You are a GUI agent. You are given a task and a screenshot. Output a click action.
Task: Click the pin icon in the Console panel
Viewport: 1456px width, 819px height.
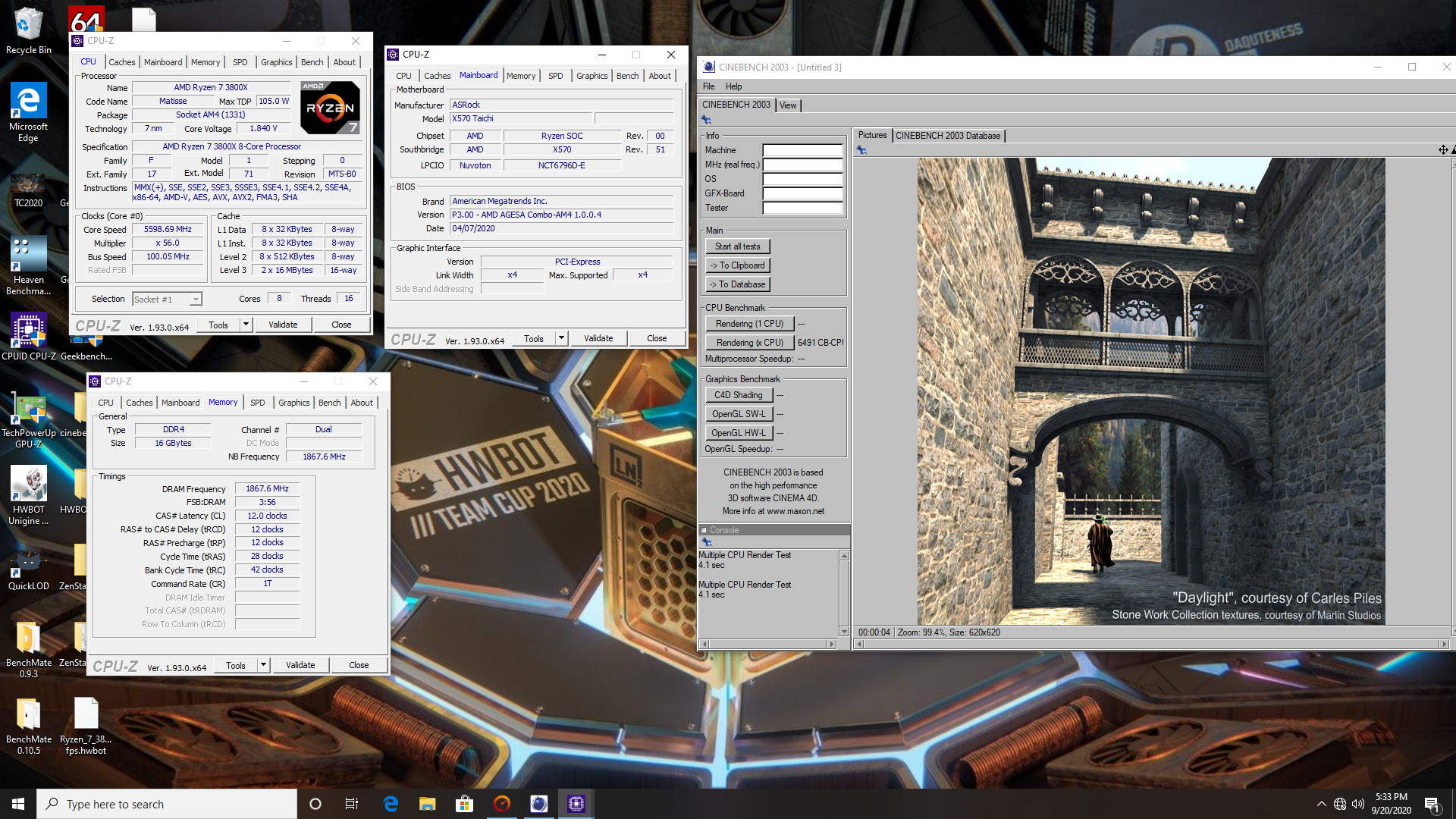point(706,542)
